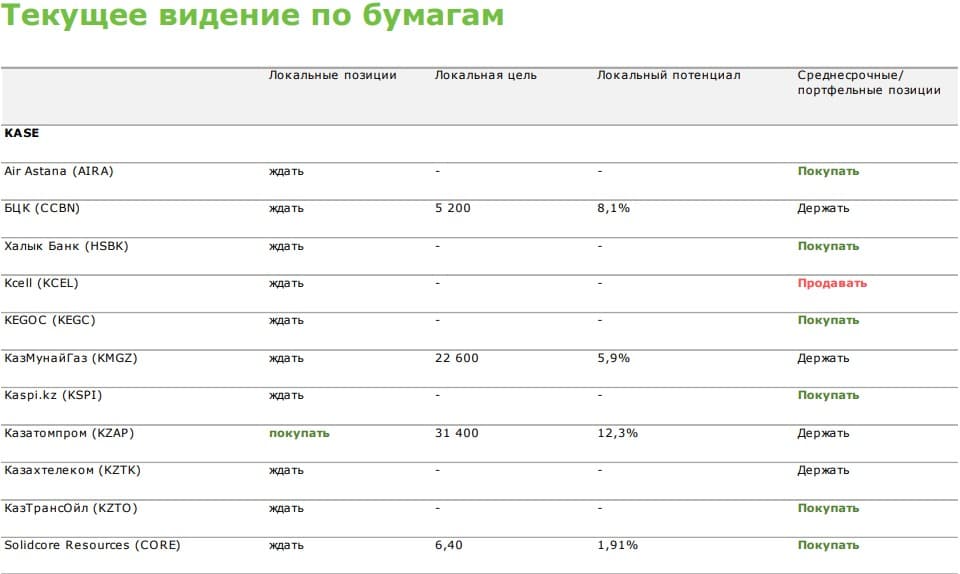Image resolution: width=960 pixels, height=574 pixels.
Task: Click КазМунайГаз target value 22 600
Action: tap(456, 358)
